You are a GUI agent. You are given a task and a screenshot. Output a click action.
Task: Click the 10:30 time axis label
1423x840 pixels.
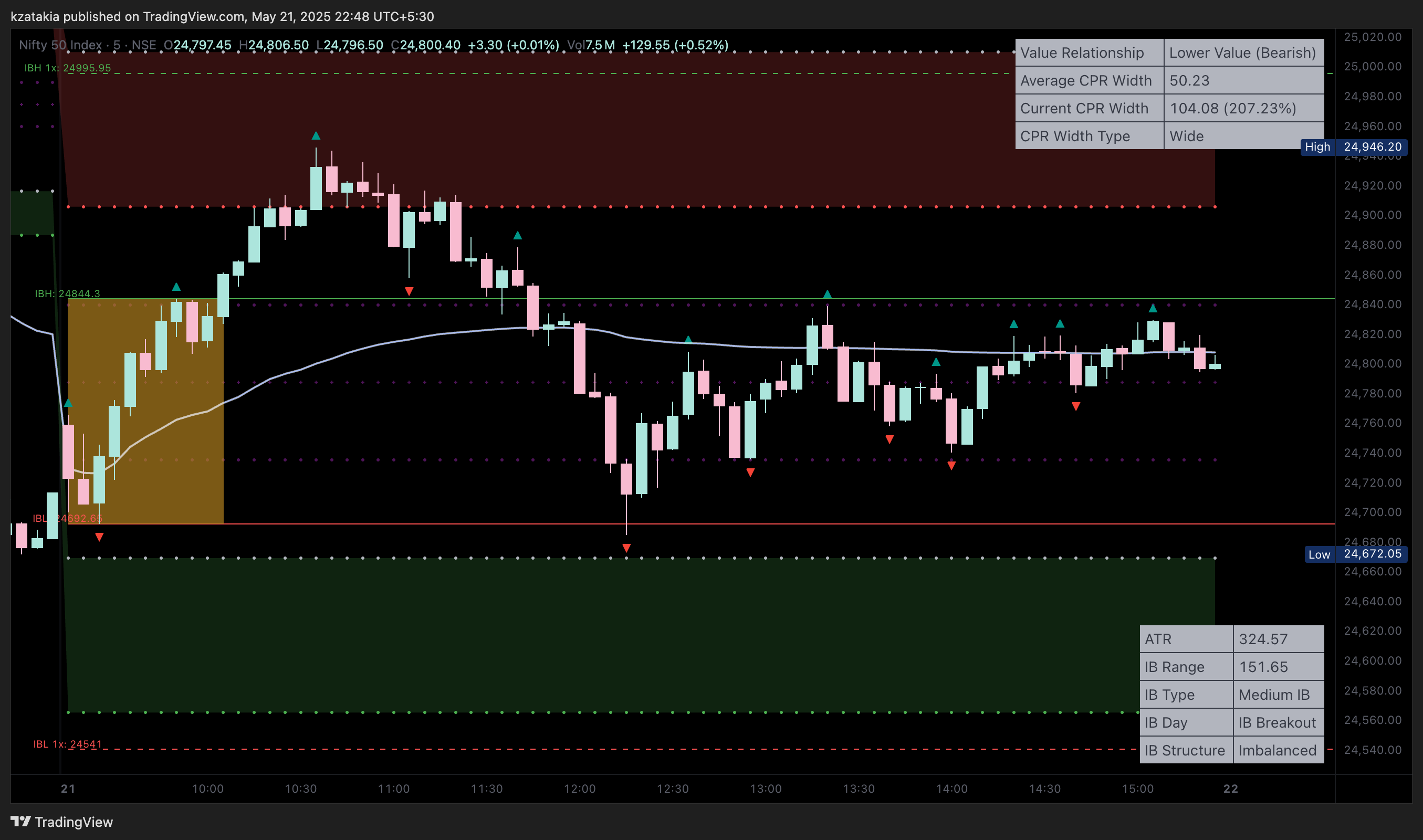(300, 789)
